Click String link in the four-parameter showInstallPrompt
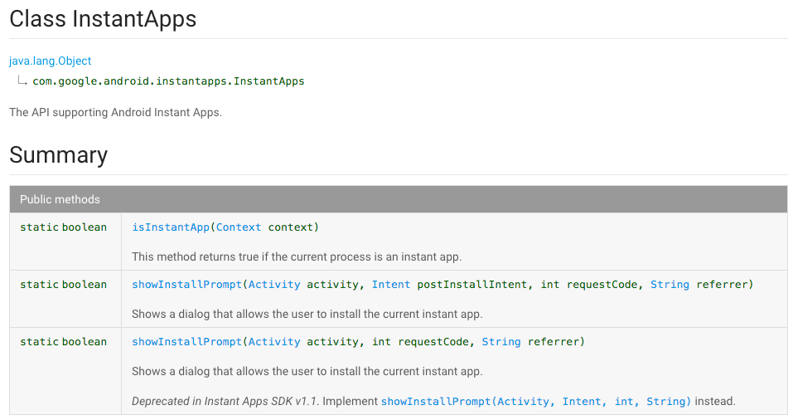The width and height of the screenshot is (793, 420). point(670,284)
